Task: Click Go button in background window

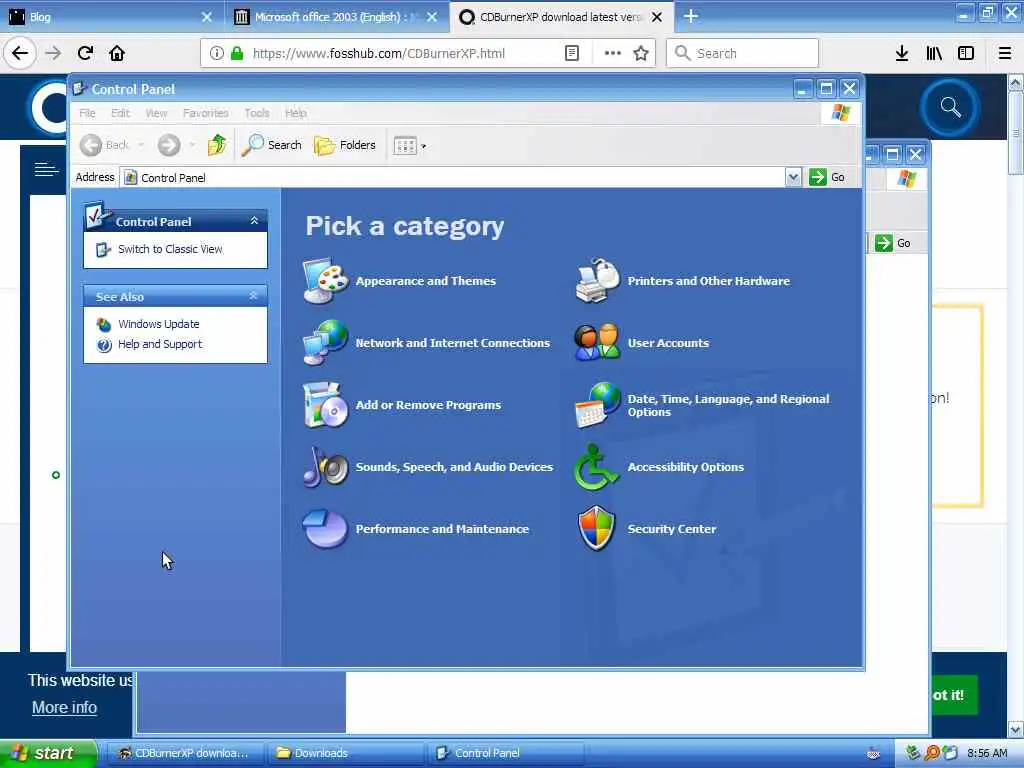Action: coord(893,243)
